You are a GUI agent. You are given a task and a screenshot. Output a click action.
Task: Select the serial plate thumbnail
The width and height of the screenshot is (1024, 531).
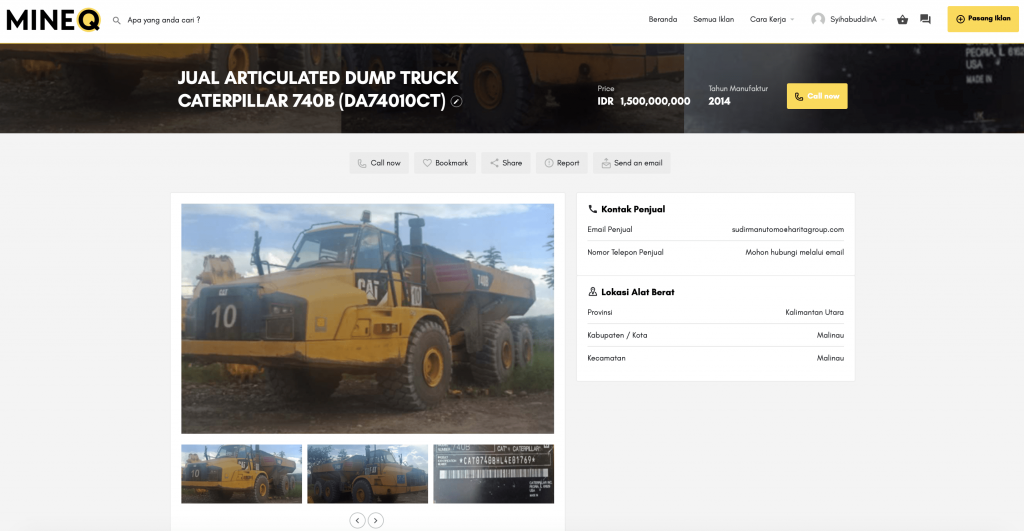(494, 474)
